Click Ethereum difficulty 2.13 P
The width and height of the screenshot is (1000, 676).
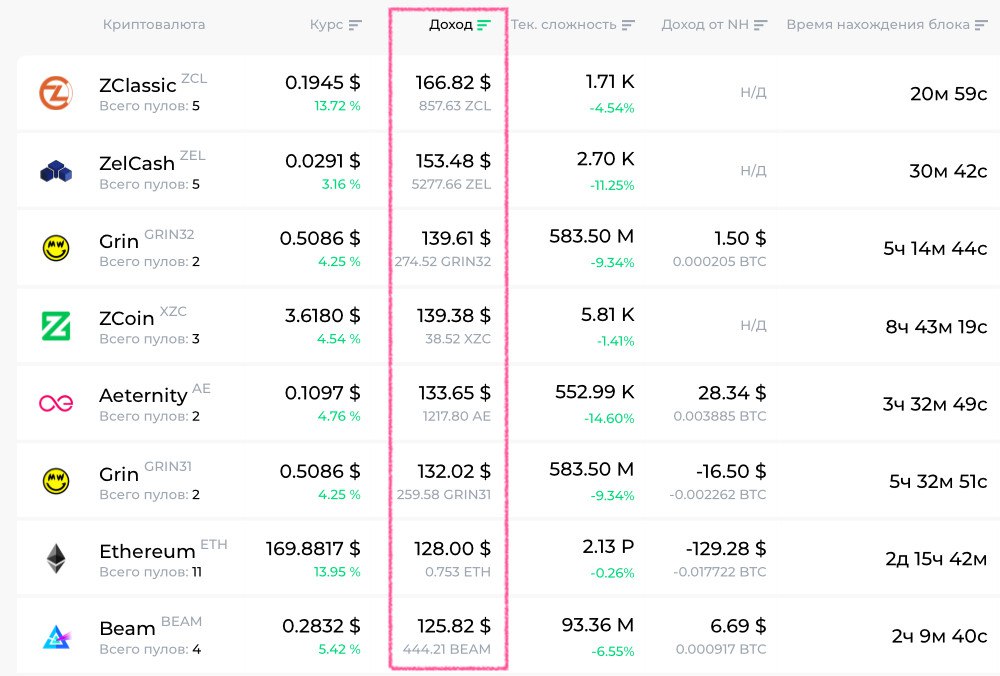click(x=608, y=547)
